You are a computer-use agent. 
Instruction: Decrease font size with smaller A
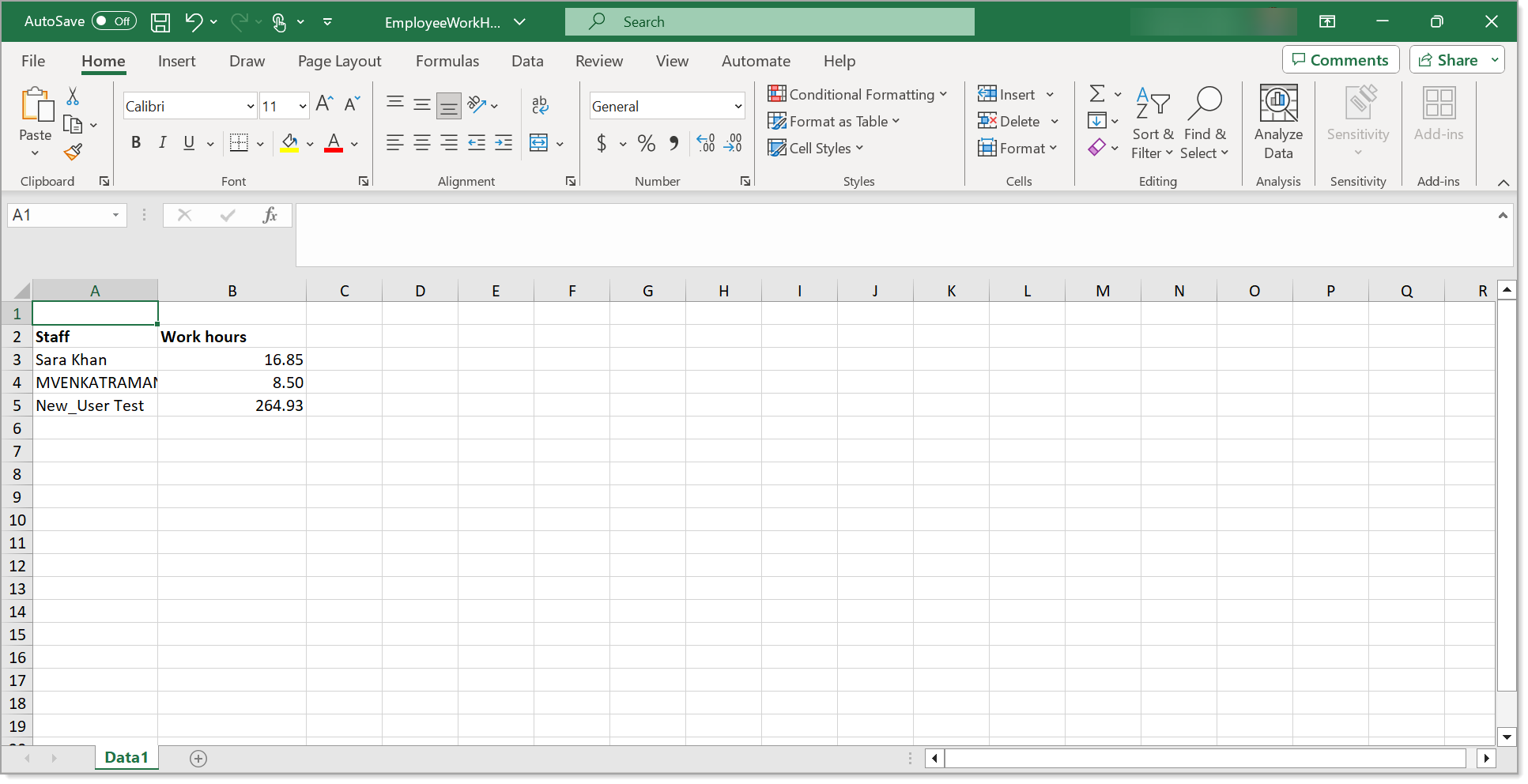(353, 104)
